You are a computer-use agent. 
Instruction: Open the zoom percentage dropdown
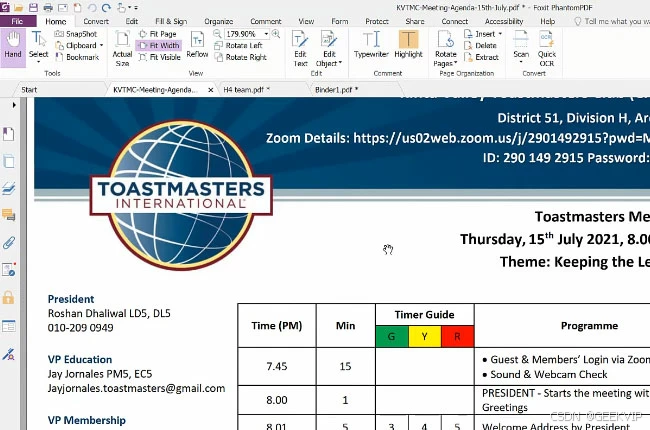(266, 34)
